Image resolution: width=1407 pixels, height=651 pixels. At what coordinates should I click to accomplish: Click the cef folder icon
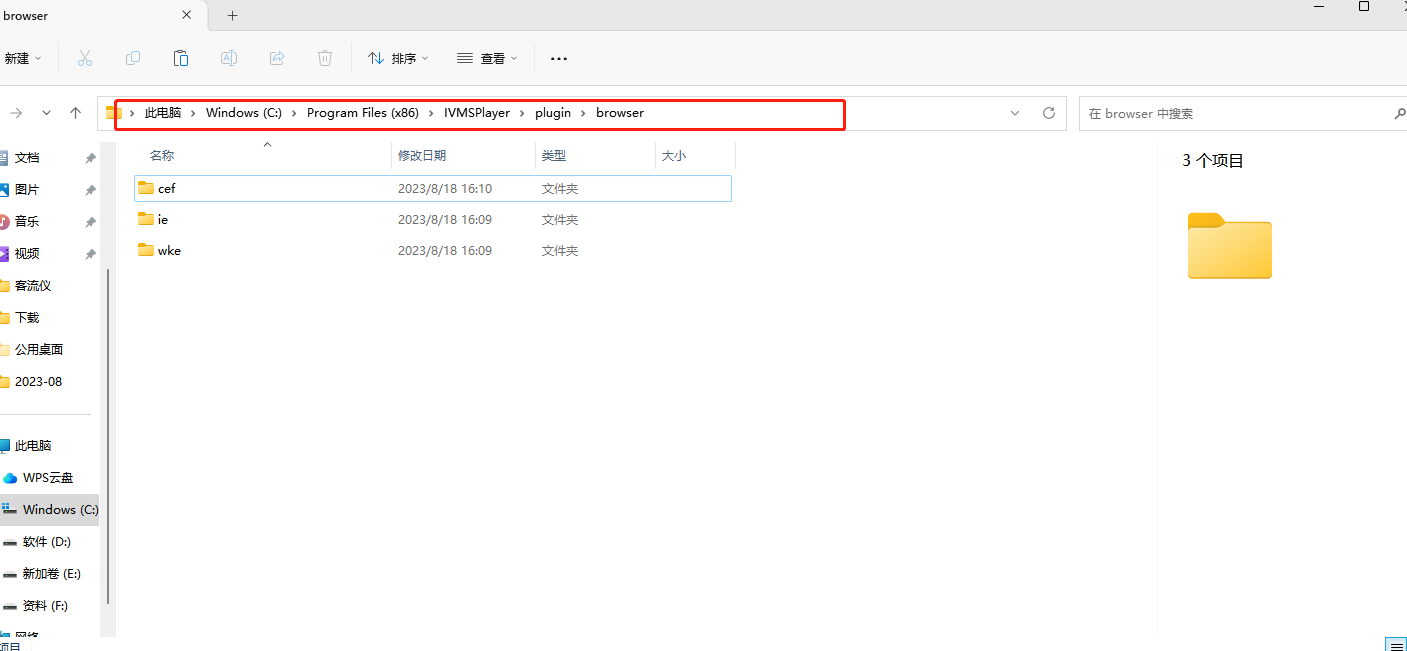(x=146, y=188)
